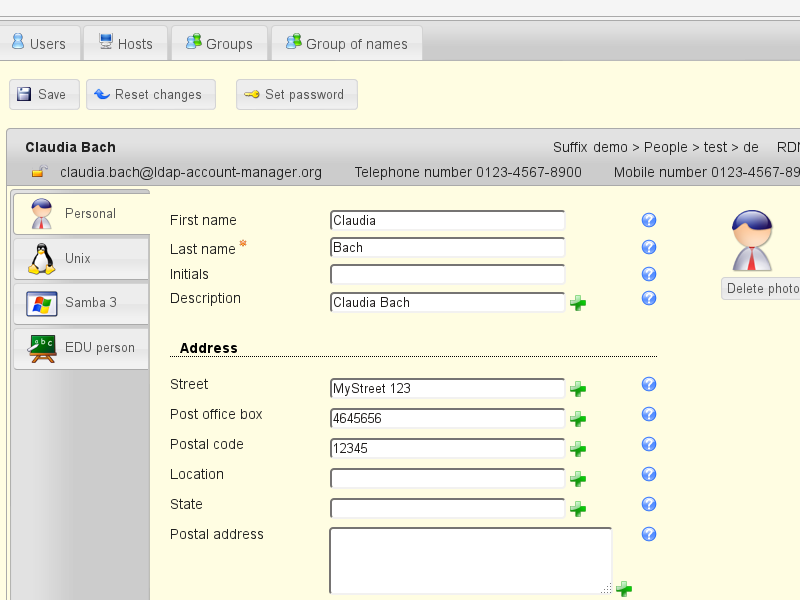
Task: Click the help icon for Postal code
Action: tap(648, 444)
